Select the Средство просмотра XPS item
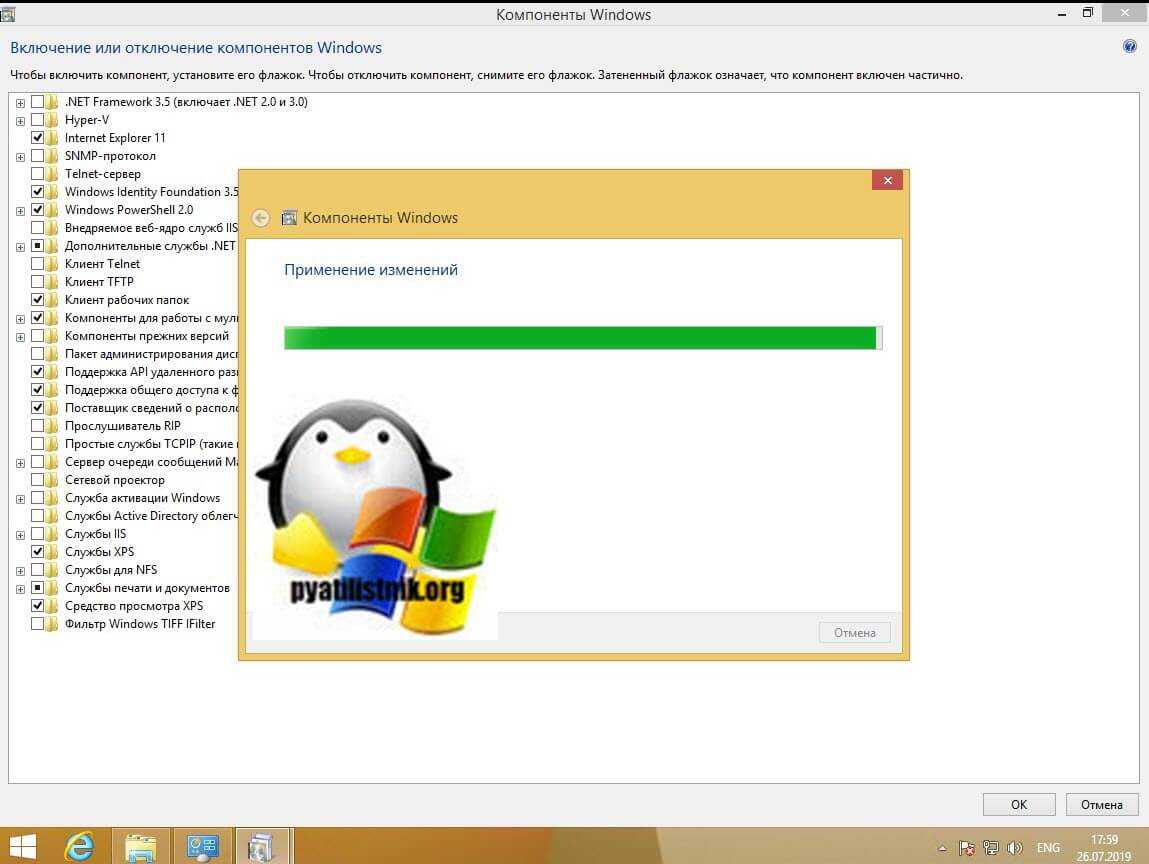 tap(133, 606)
